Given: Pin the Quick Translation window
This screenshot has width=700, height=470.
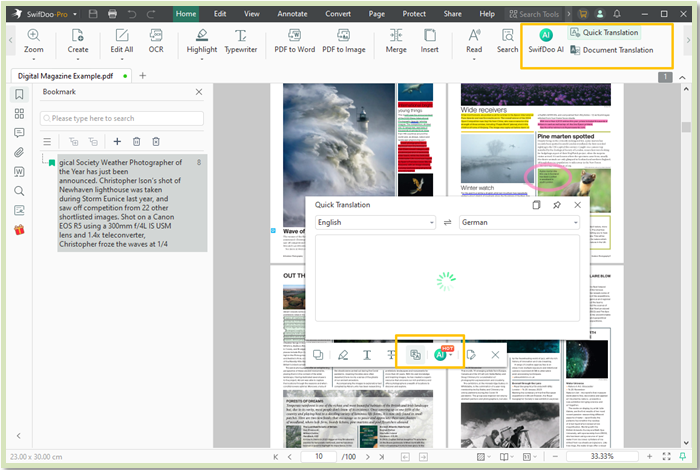Looking at the screenshot, I should click(x=555, y=205).
